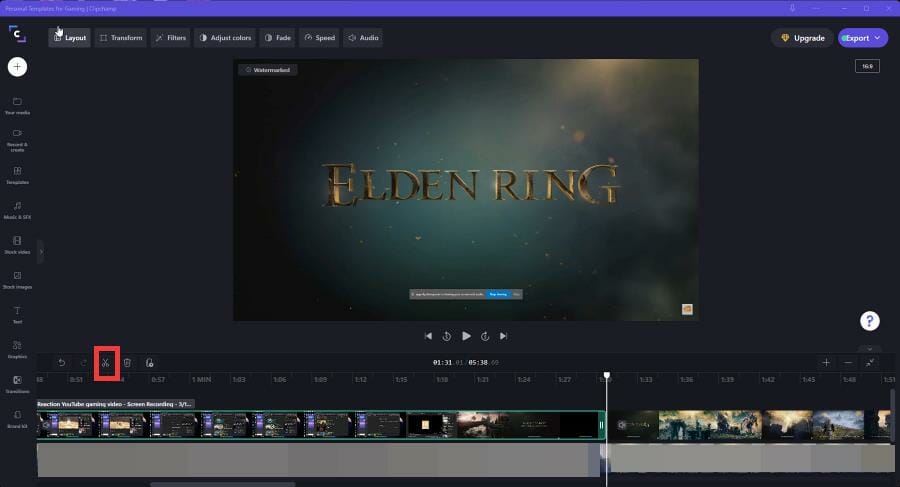The width and height of the screenshot is (900, 487).
Task: Open the Fade tab
Action: click(278, 38)
